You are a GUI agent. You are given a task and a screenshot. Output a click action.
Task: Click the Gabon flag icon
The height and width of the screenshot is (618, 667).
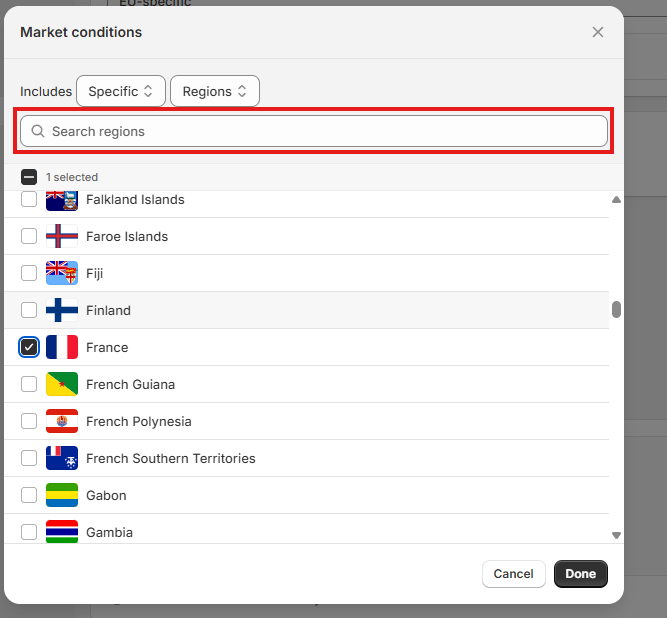coord(62,495)
